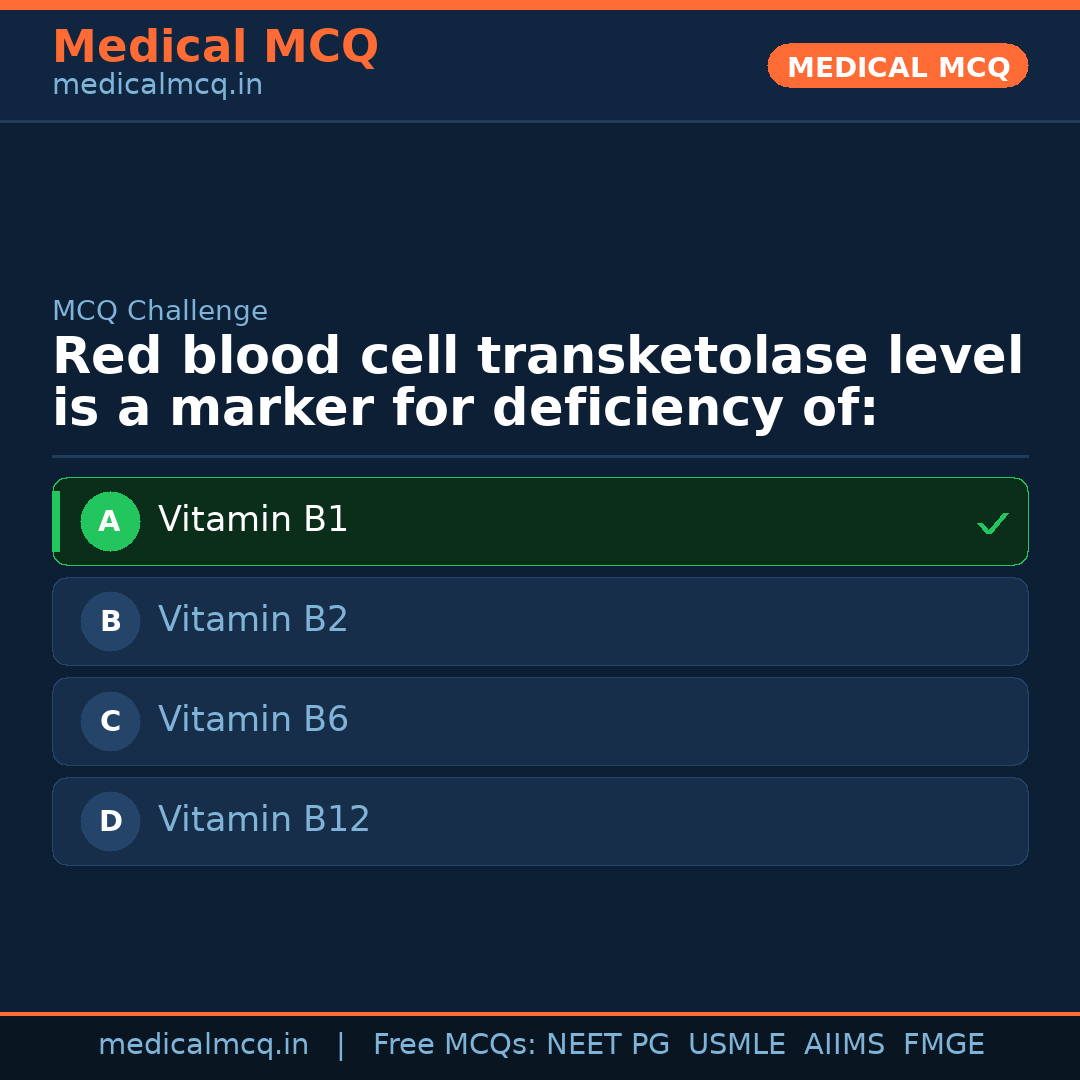The height and width of the screenshot is (1080, 1080).
Task: Open the medicalmcq.in link below header title
Action: pyautogui.click(x=157, y=86)
